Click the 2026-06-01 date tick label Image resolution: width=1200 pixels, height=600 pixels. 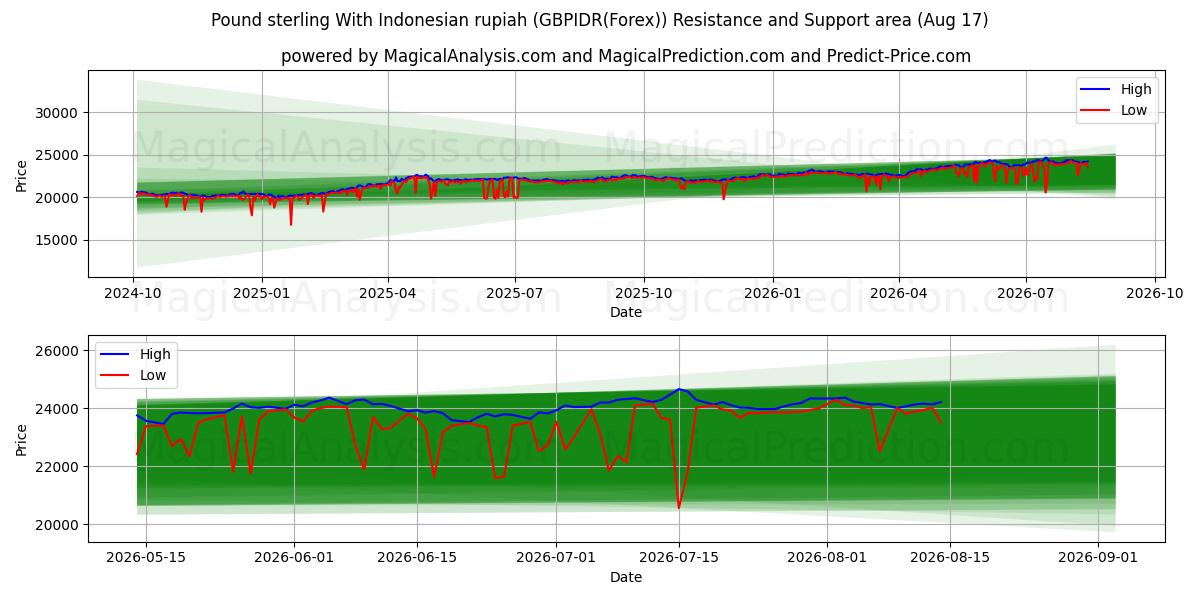[294, 559]
